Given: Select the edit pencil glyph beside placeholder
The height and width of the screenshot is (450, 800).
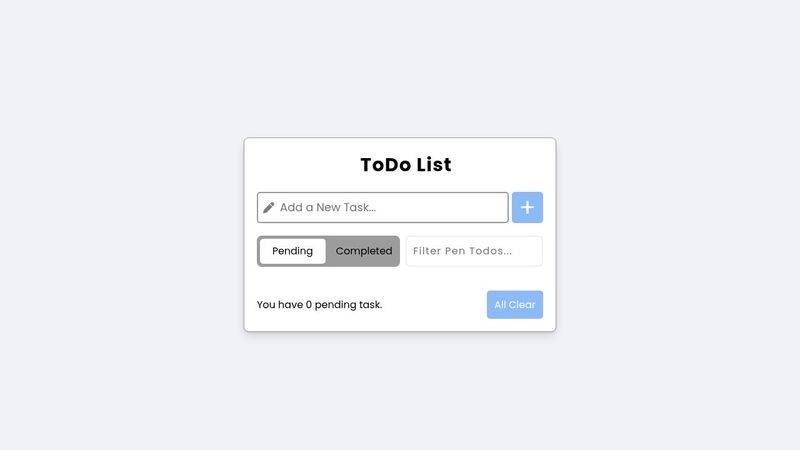Looking at the screenshot, I should [x=268, y=208].
